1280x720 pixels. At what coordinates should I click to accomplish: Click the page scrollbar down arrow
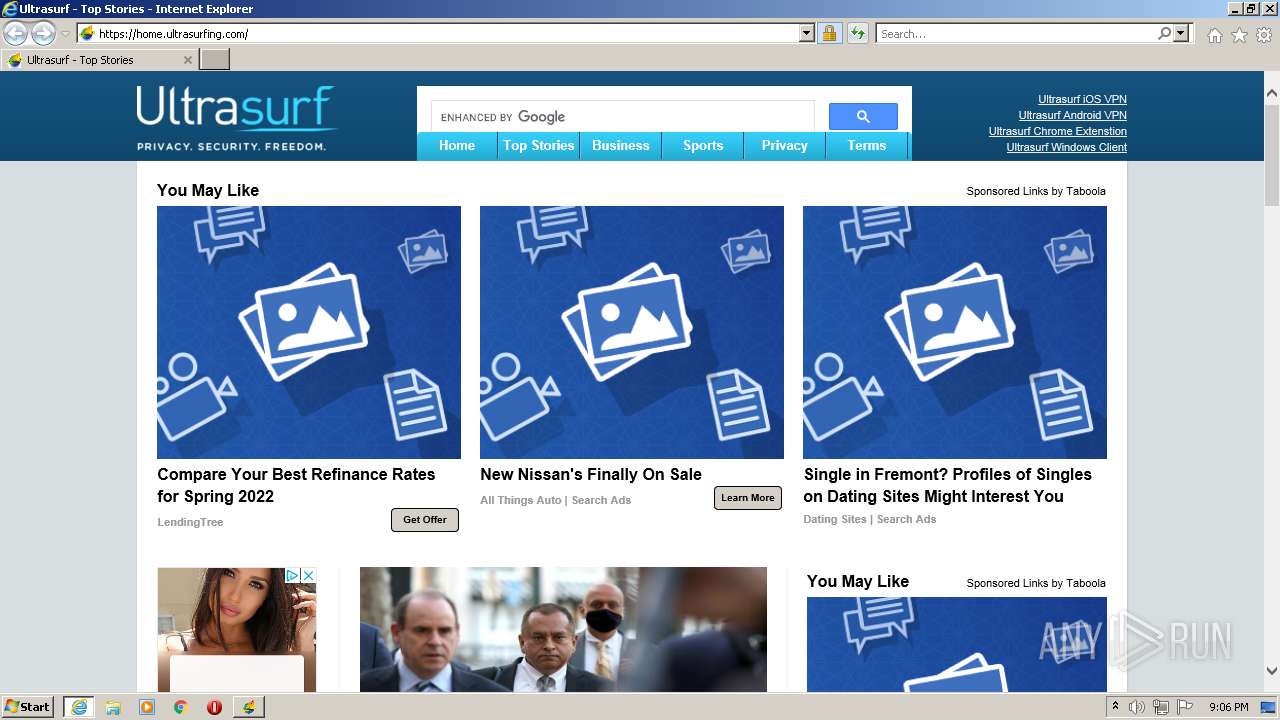pos(1272,672)
